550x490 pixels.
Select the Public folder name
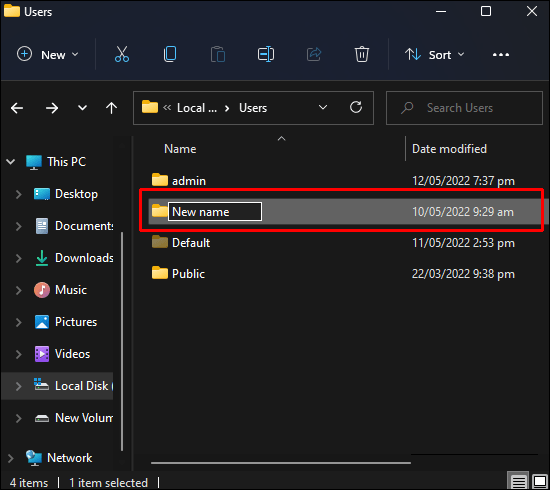pyautogui.click(x=188, y=274)
